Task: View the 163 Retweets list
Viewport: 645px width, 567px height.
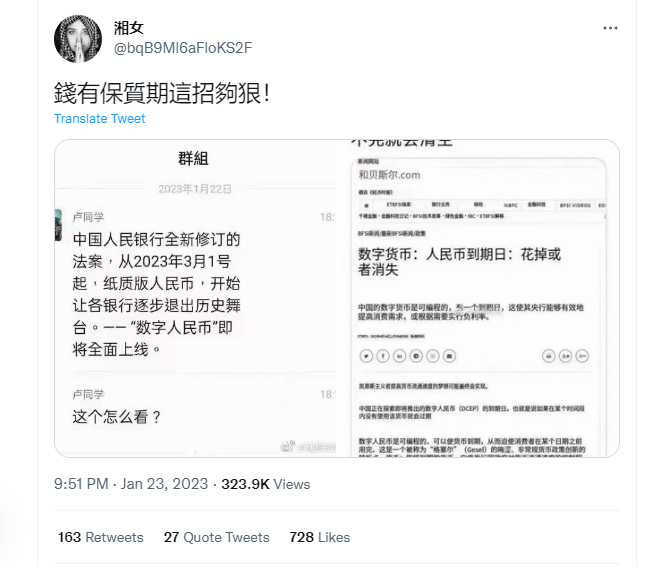Action: click(100, 537)
